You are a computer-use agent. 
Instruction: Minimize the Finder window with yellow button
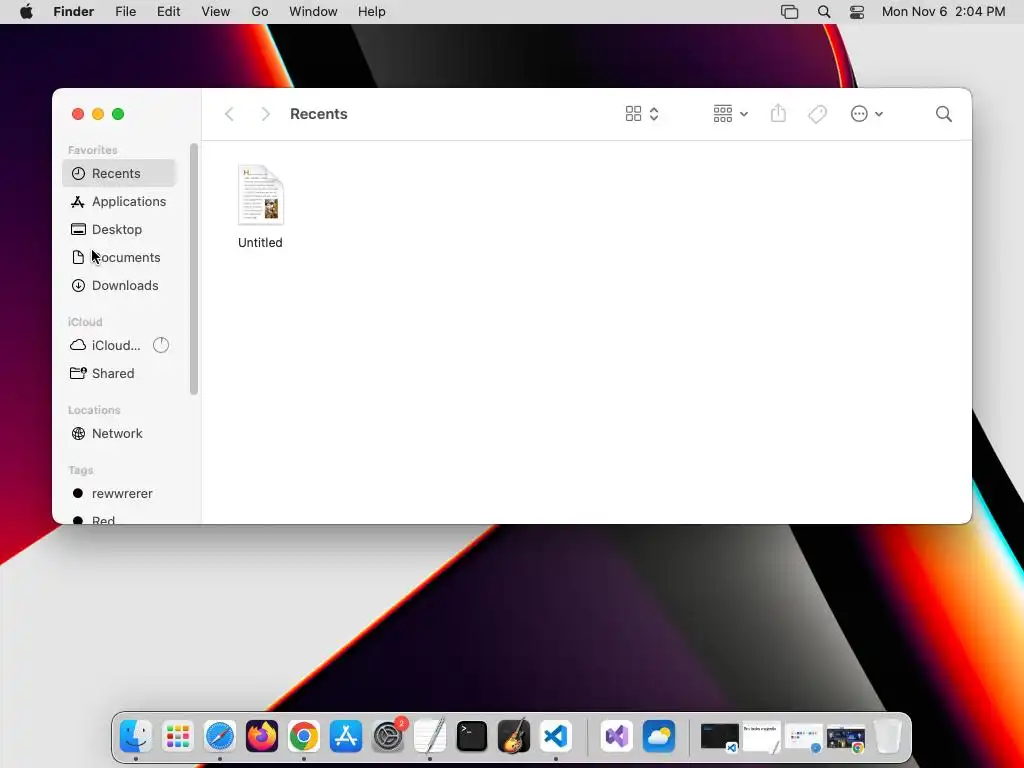click(98, 114)
